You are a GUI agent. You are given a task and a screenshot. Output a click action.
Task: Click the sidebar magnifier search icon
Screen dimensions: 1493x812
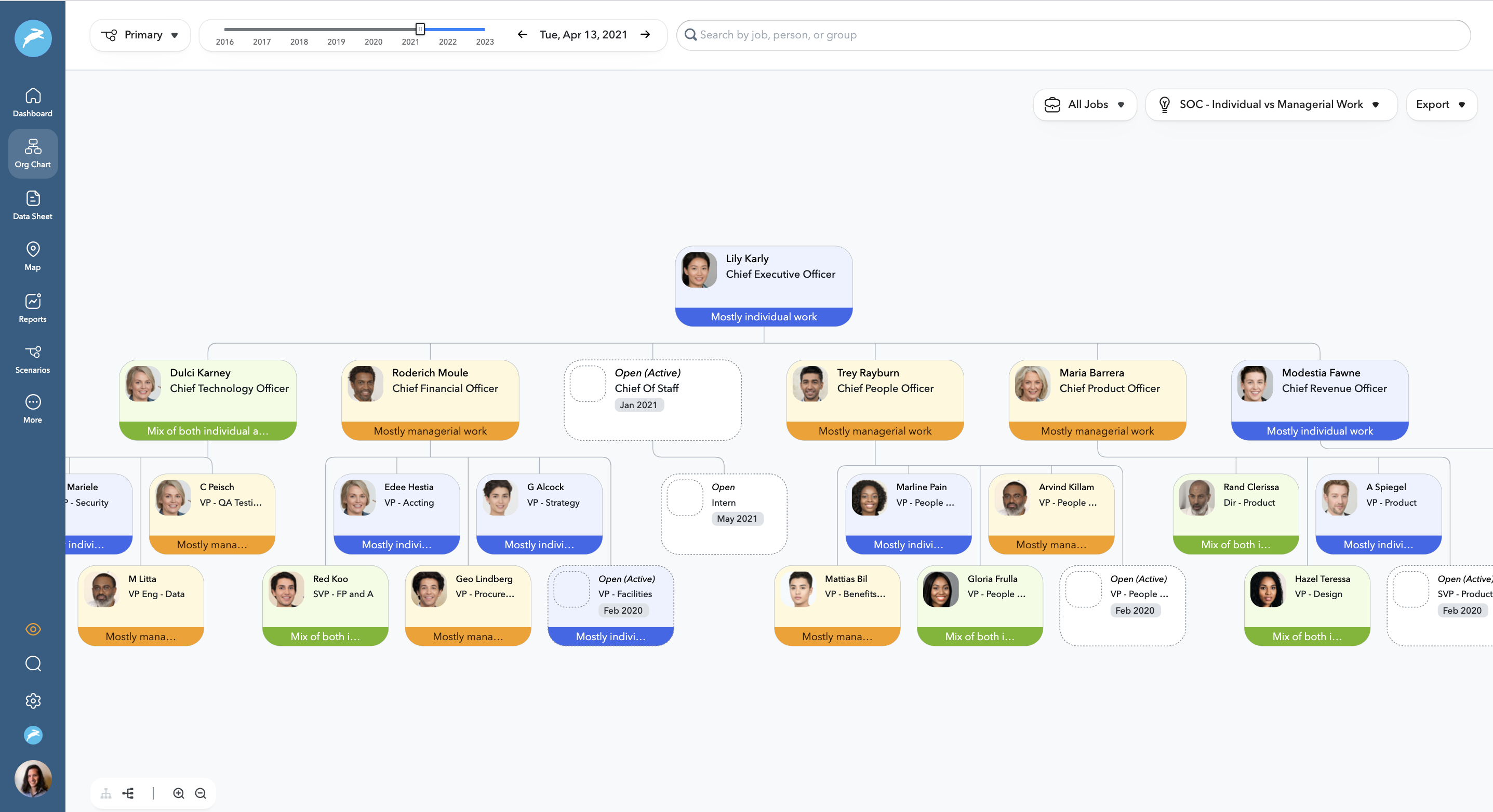click(33, 663)
